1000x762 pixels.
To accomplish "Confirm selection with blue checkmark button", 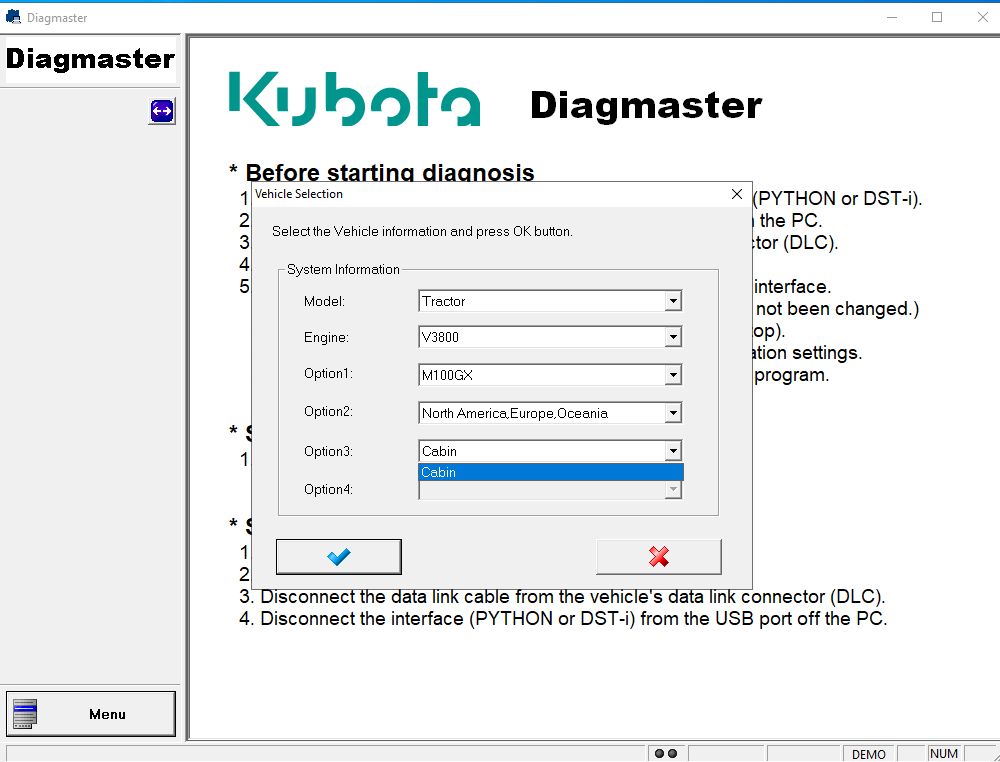I will click(339, 557).
